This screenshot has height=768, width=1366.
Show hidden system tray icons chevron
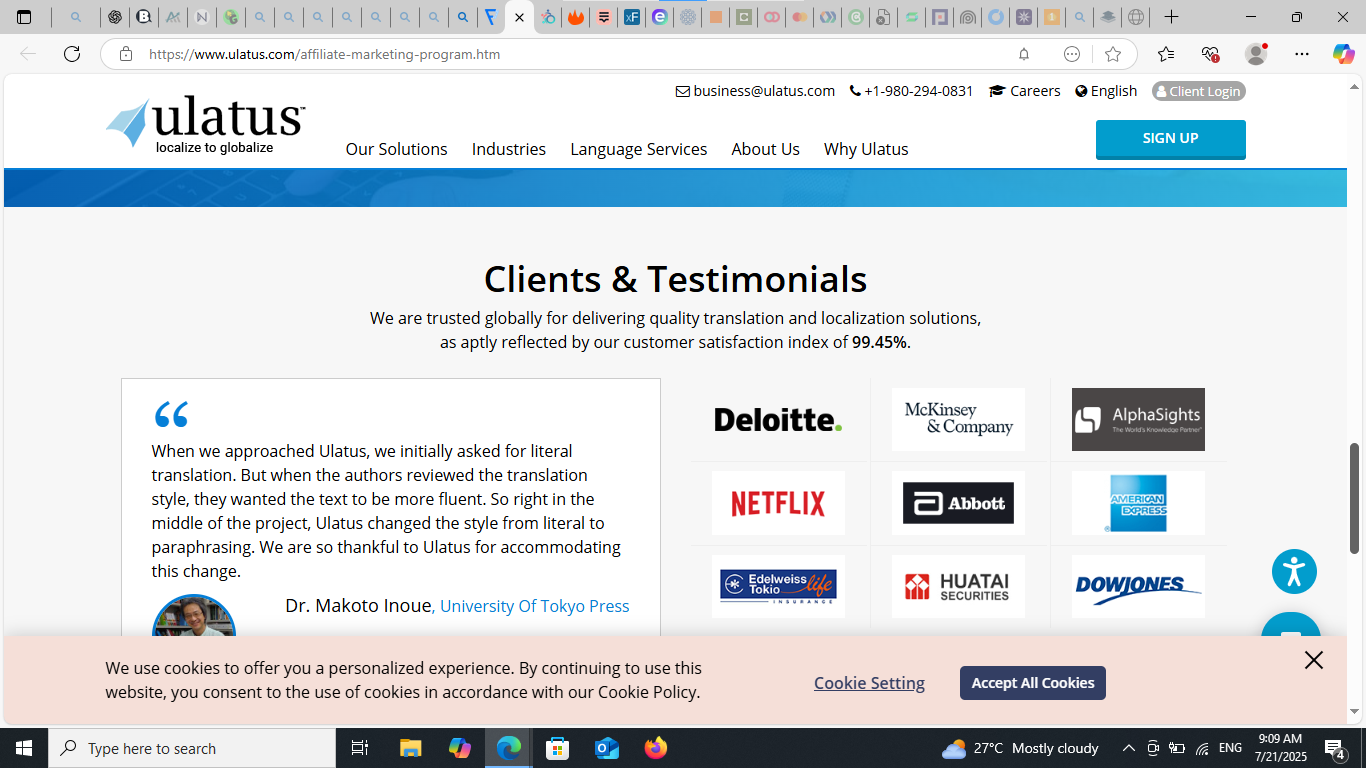1129,748
